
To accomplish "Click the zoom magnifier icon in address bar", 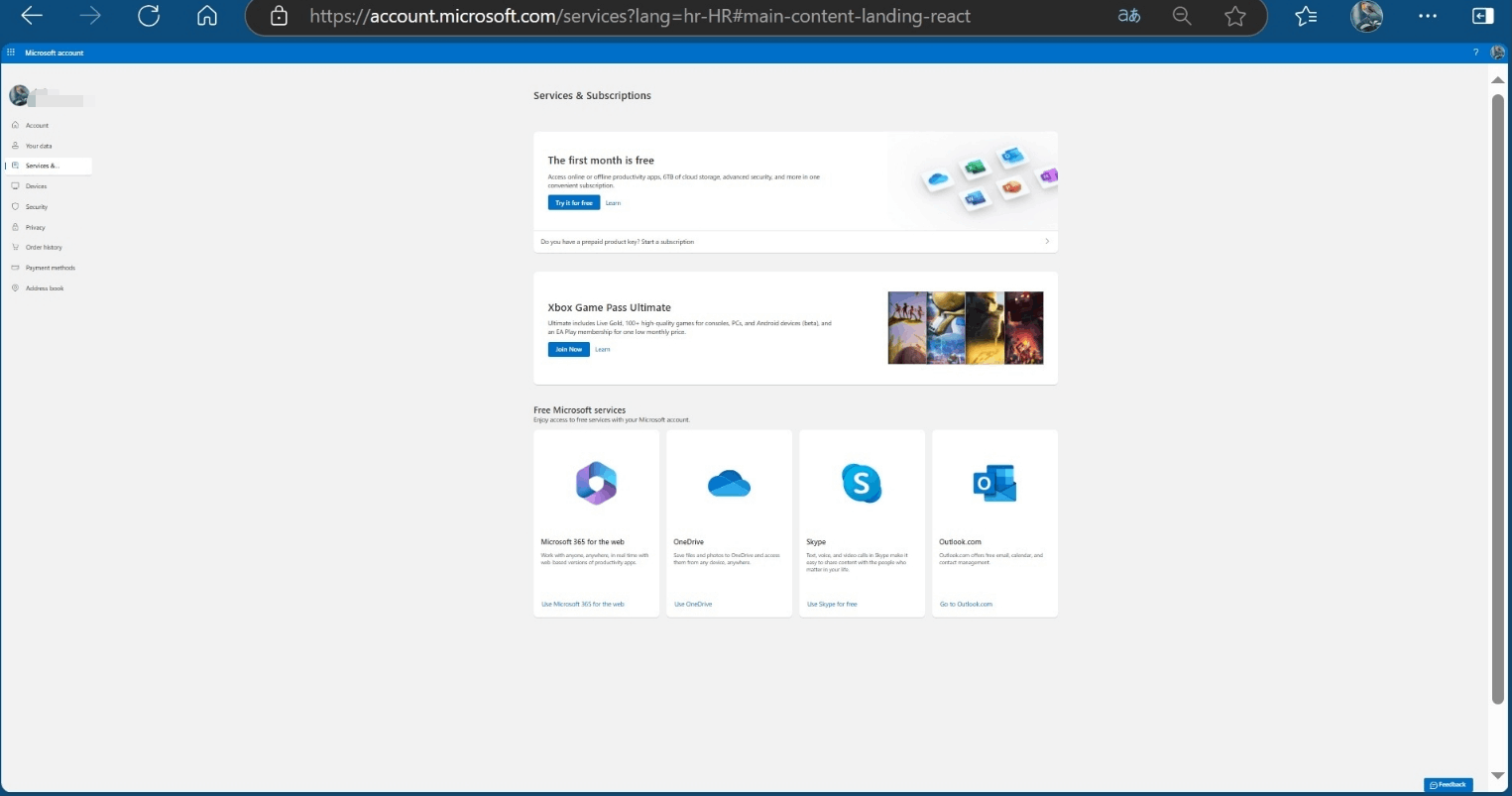I will 1181,16.
